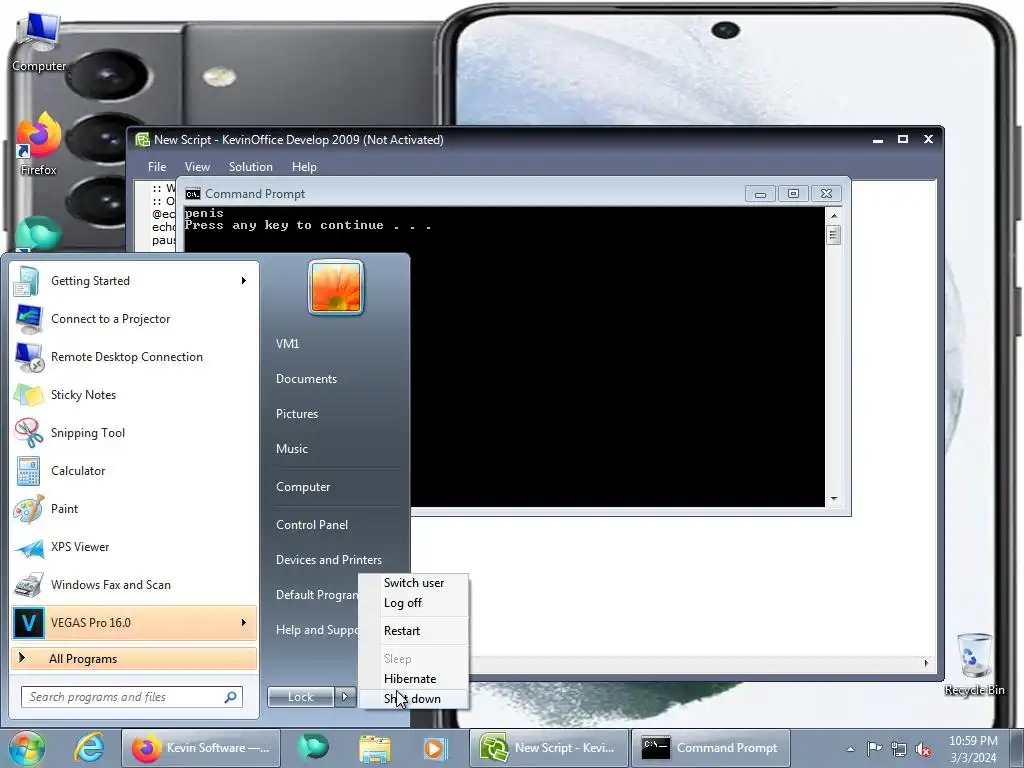Open Remote Desktop Connection
Image resolution: width=1024 pixels, height=768 pixels.
(x=134, y=357)
